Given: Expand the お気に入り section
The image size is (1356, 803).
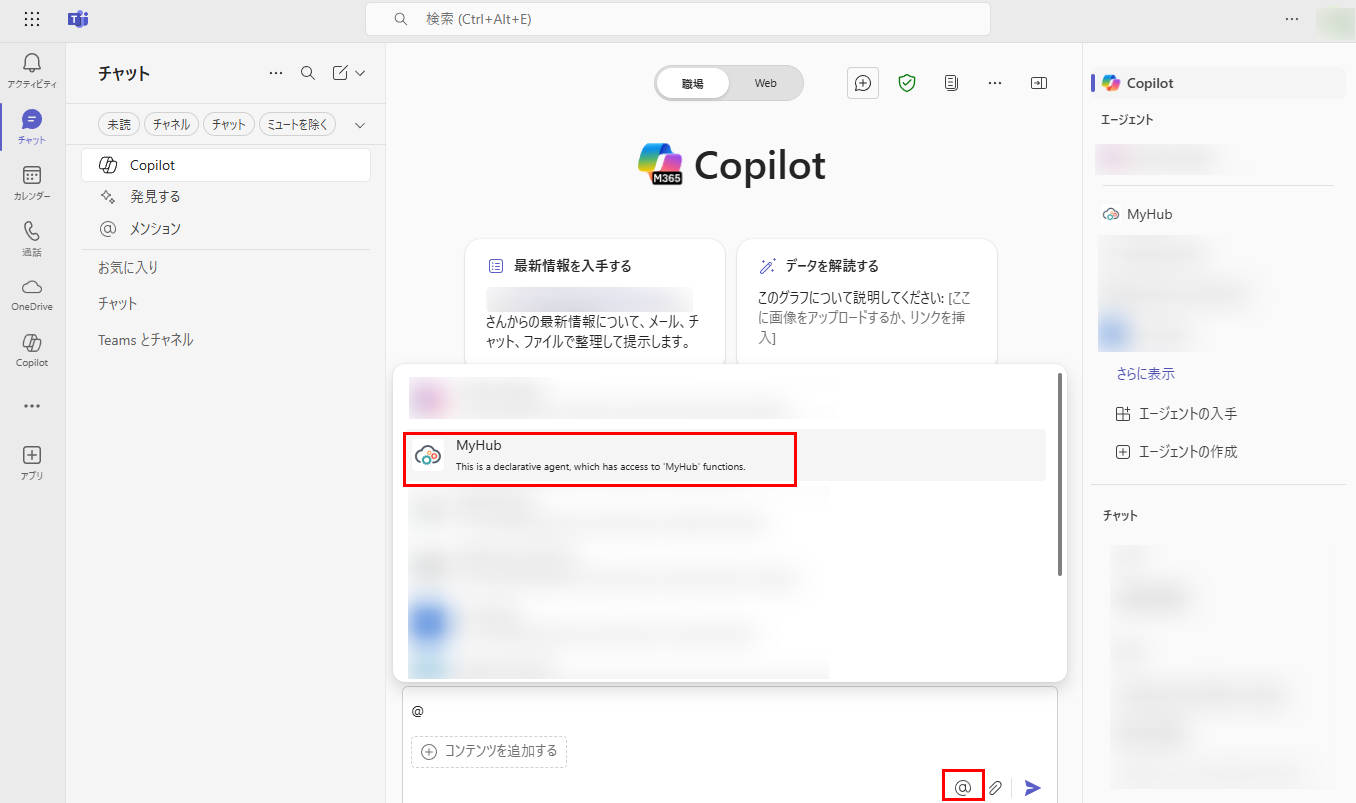Looking at the screenshot, I should click(x=128, y=267).
